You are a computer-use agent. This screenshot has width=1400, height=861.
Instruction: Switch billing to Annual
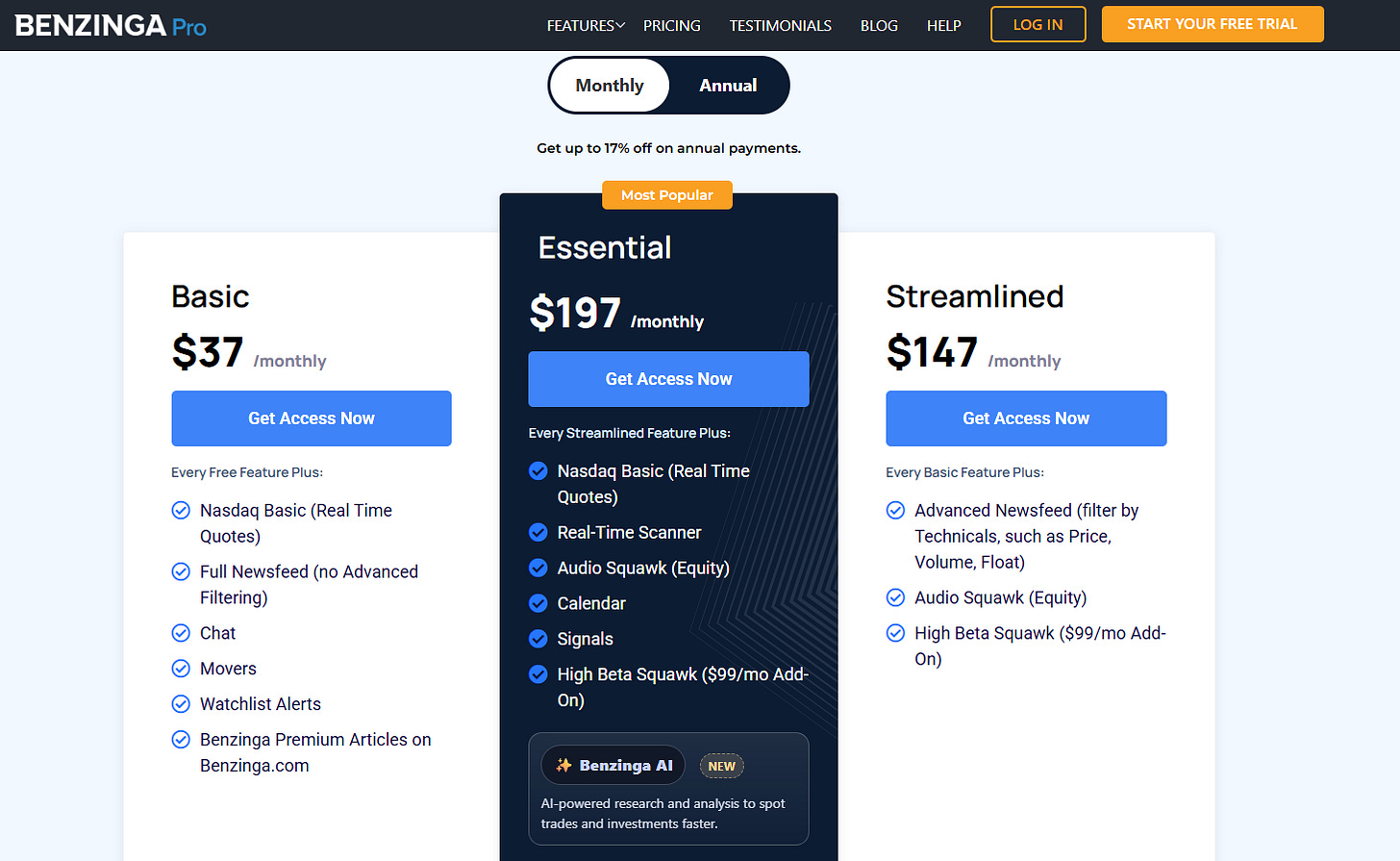coord(728,86)
